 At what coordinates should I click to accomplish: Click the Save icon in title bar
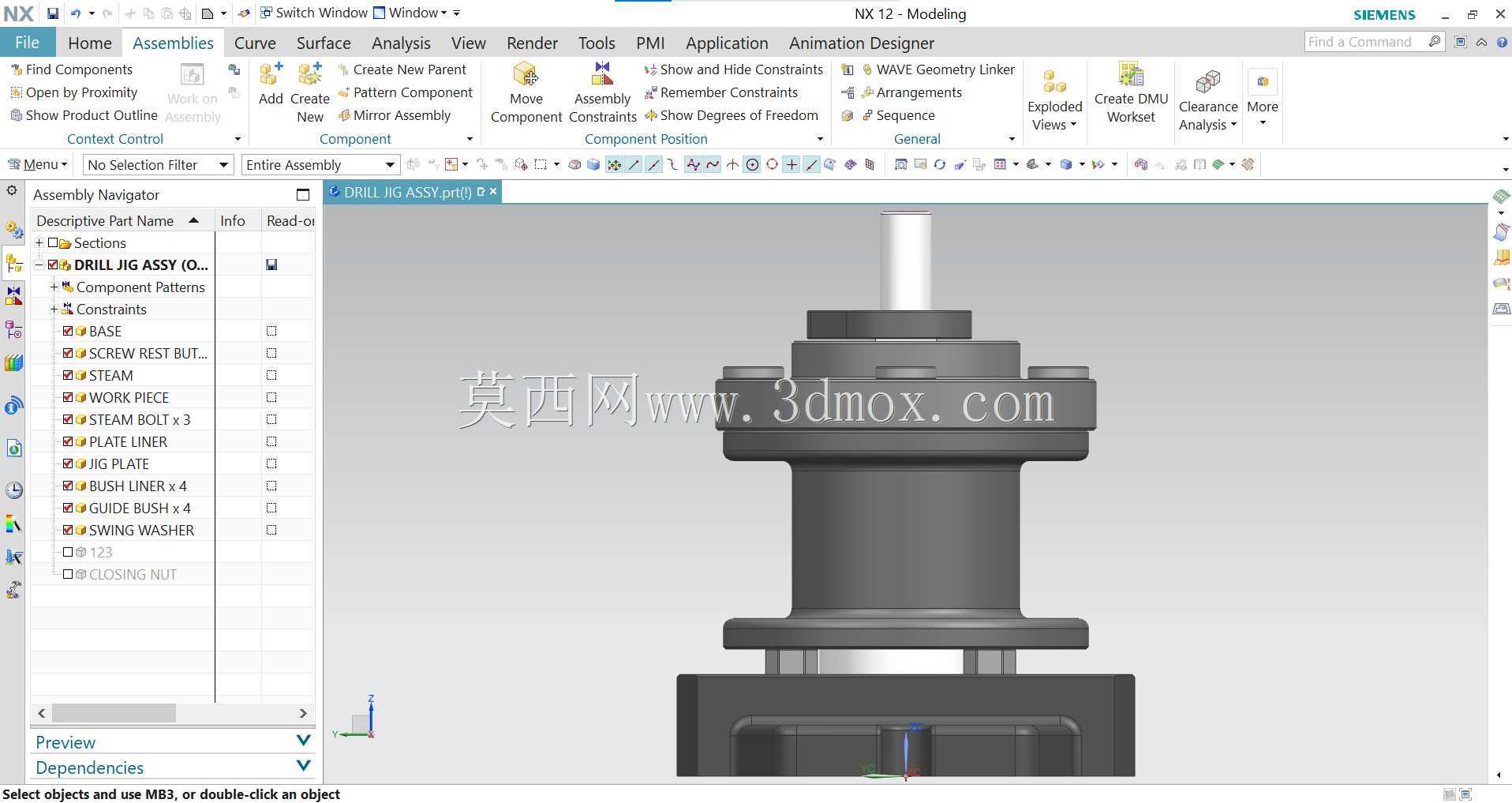point(52,13)
